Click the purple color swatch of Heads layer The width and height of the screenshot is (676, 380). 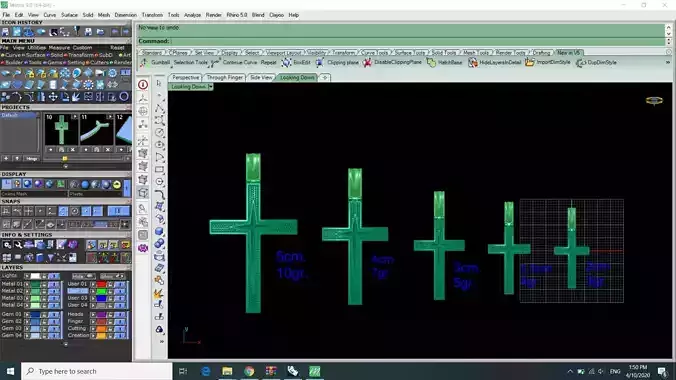(x=101, y=314)
